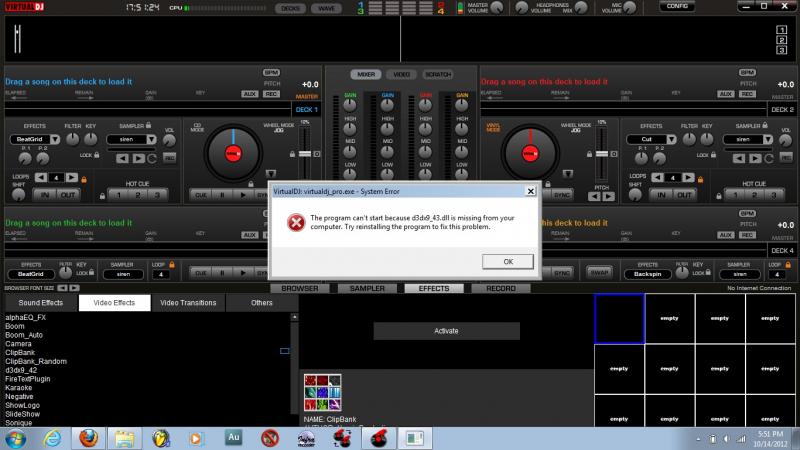Close the System Error dialog
The height and width of the screenshot is (450, 800).
[x=531, y=191]
